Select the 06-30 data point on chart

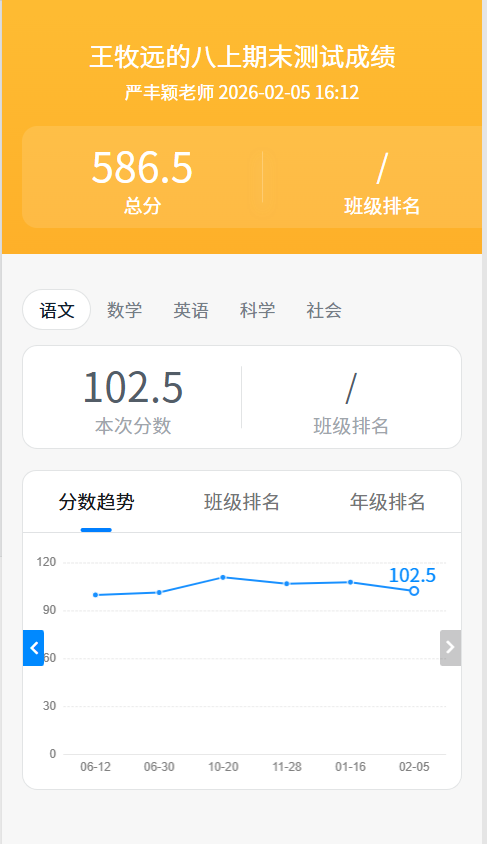click(x=159, y=593)
